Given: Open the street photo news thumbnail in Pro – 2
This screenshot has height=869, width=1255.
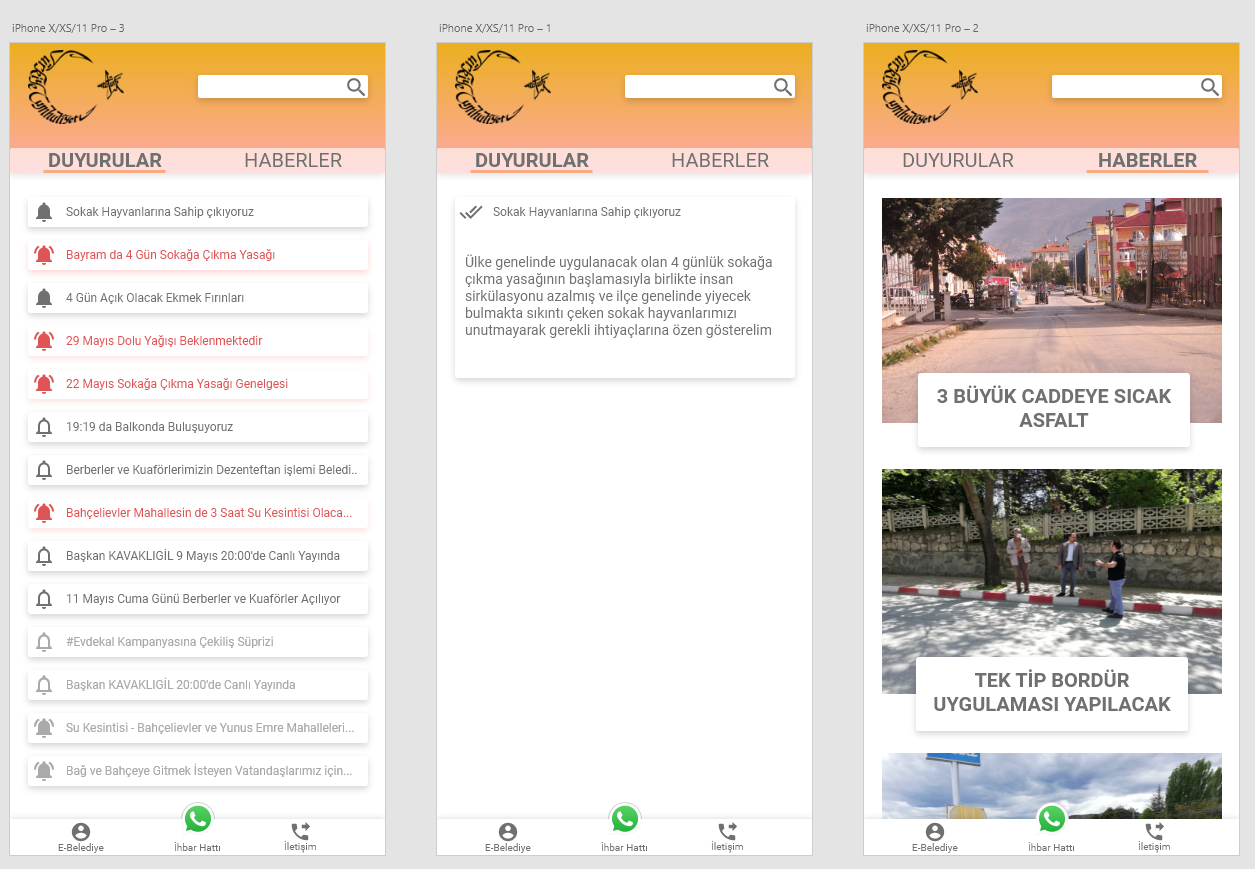Looking at the screenshot, I should (1052, 310).
